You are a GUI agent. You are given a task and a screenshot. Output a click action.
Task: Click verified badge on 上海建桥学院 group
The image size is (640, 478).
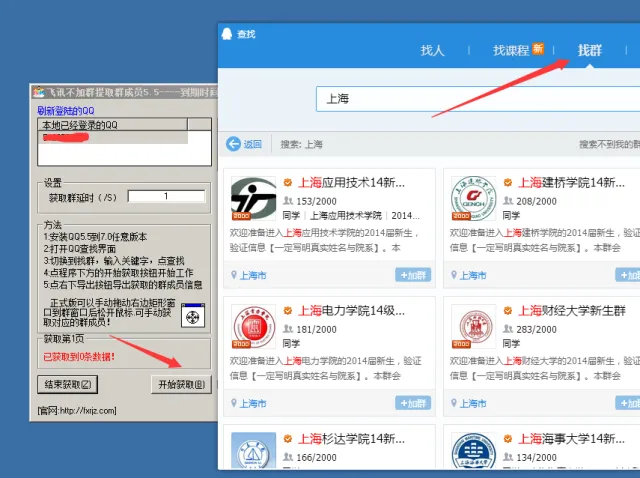[508, 182]
